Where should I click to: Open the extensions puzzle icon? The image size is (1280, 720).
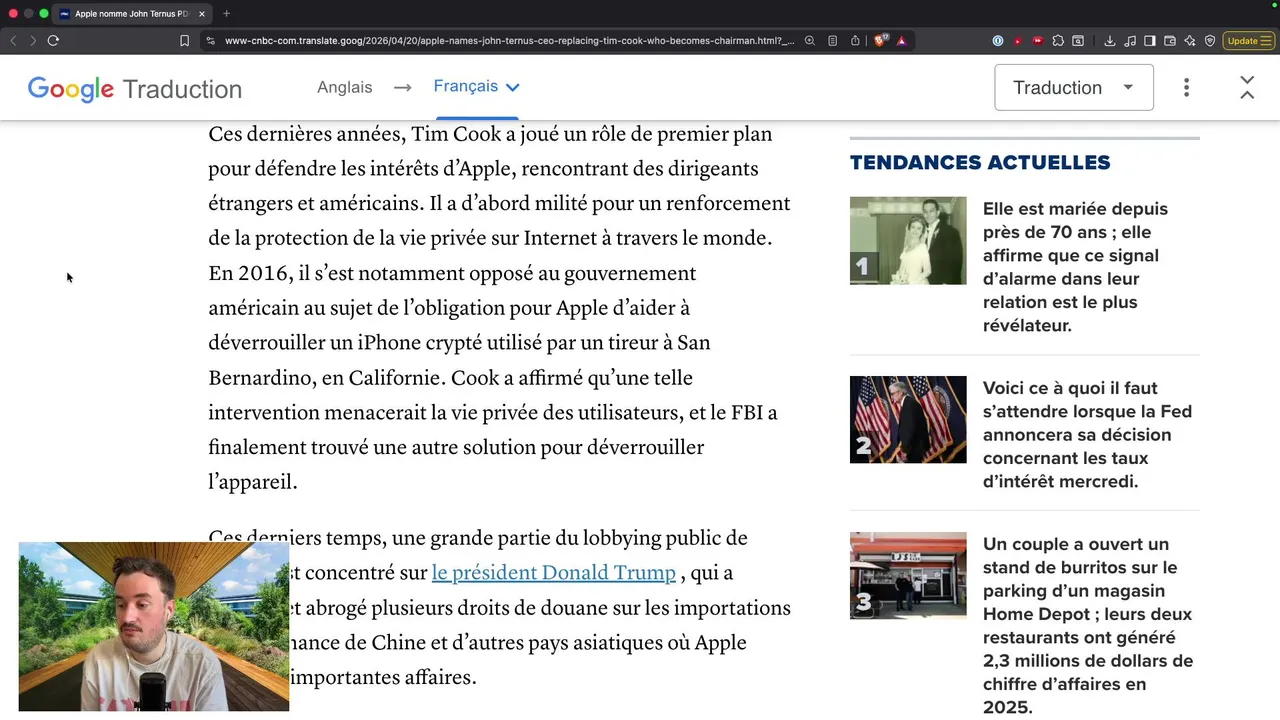coord(1058,41)
